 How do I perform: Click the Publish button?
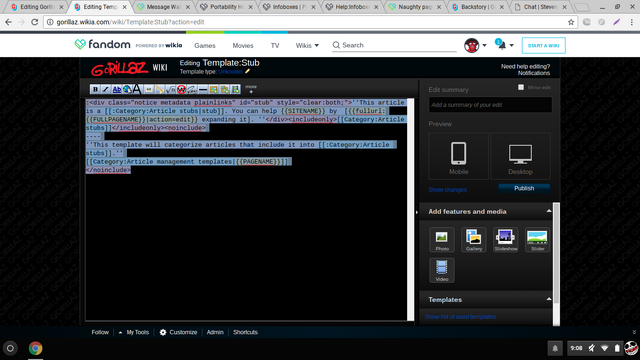coord(524,188)
